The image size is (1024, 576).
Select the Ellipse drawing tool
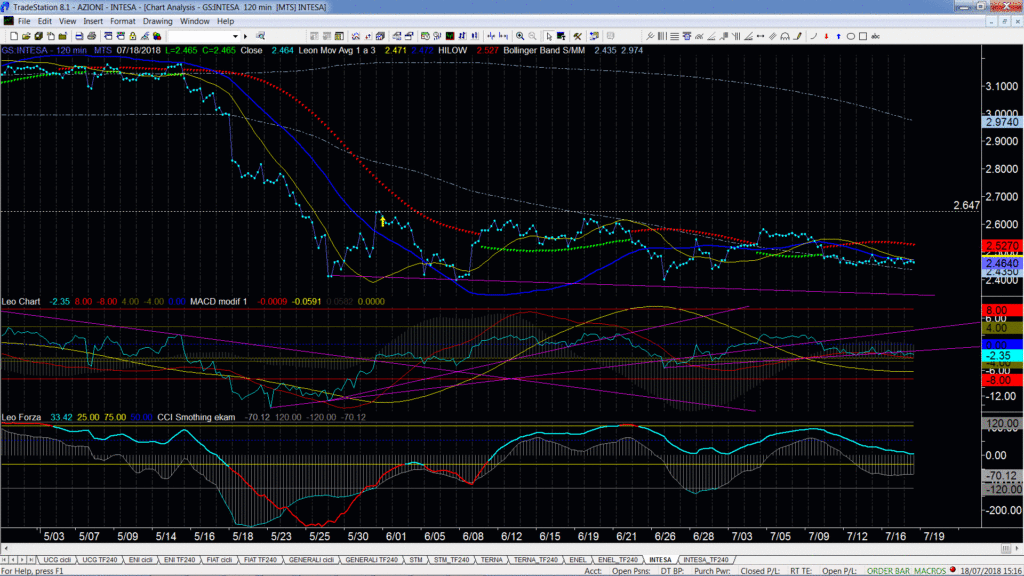click(851, 37)
